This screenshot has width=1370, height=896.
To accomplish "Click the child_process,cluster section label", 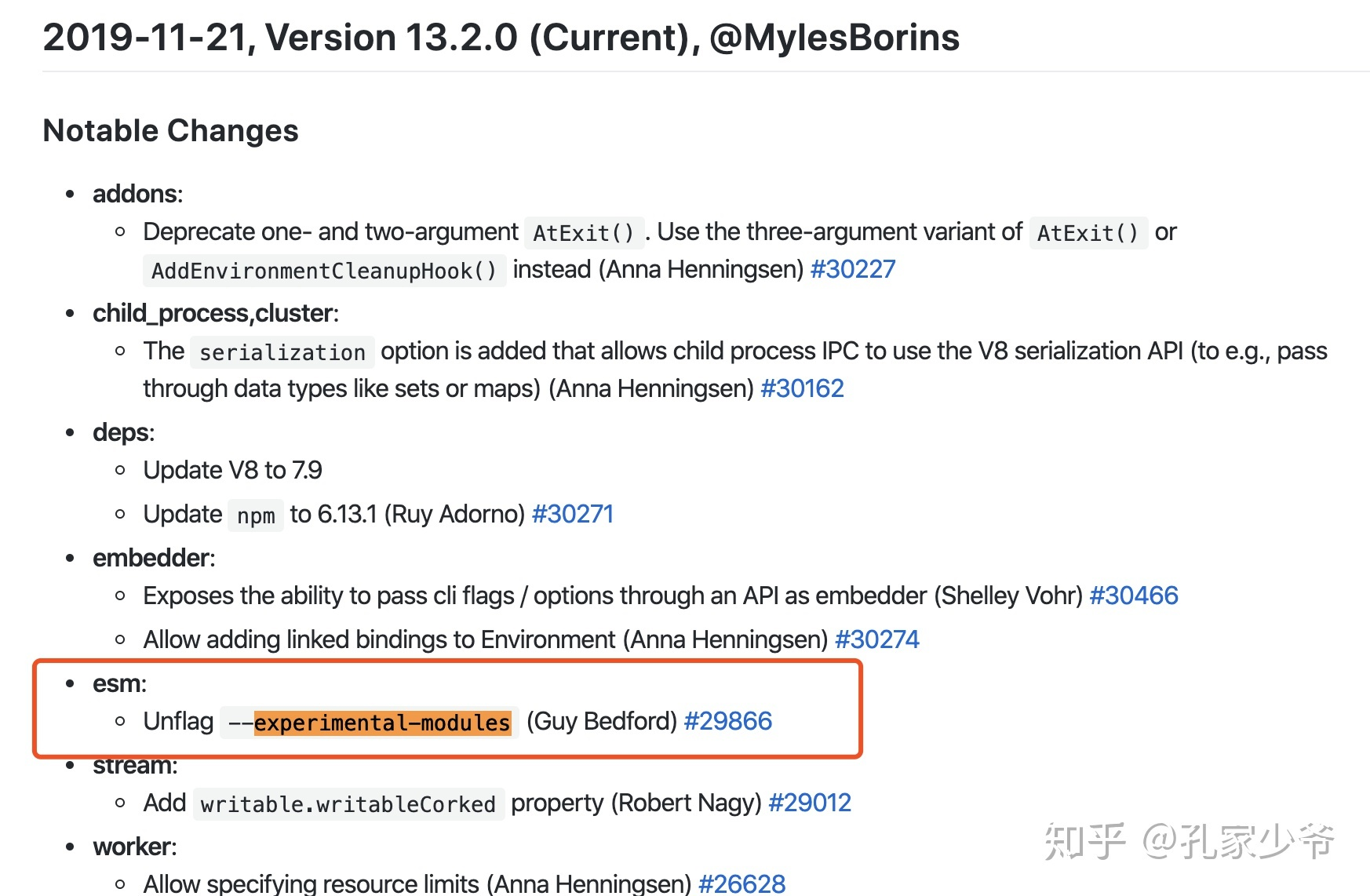I will tap(215, 314).
